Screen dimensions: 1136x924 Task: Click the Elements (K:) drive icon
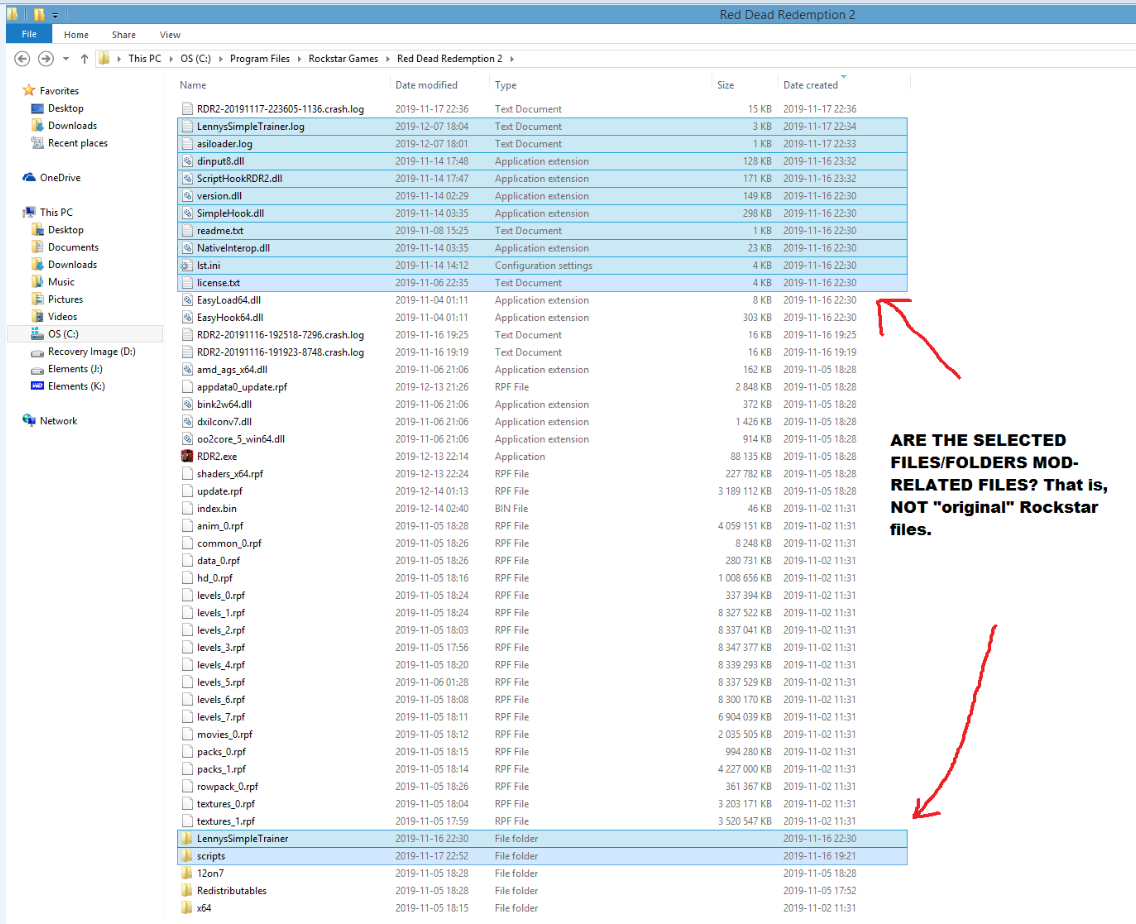click(38, 386)
